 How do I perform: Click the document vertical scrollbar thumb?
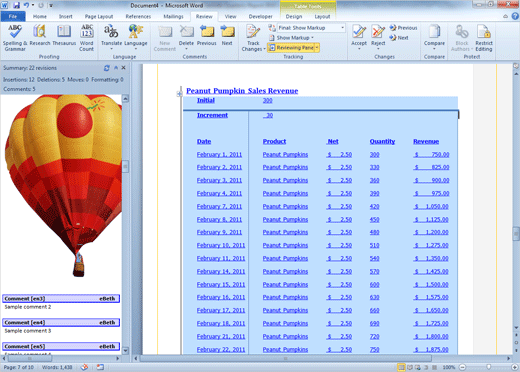click(x=516, y=233)
